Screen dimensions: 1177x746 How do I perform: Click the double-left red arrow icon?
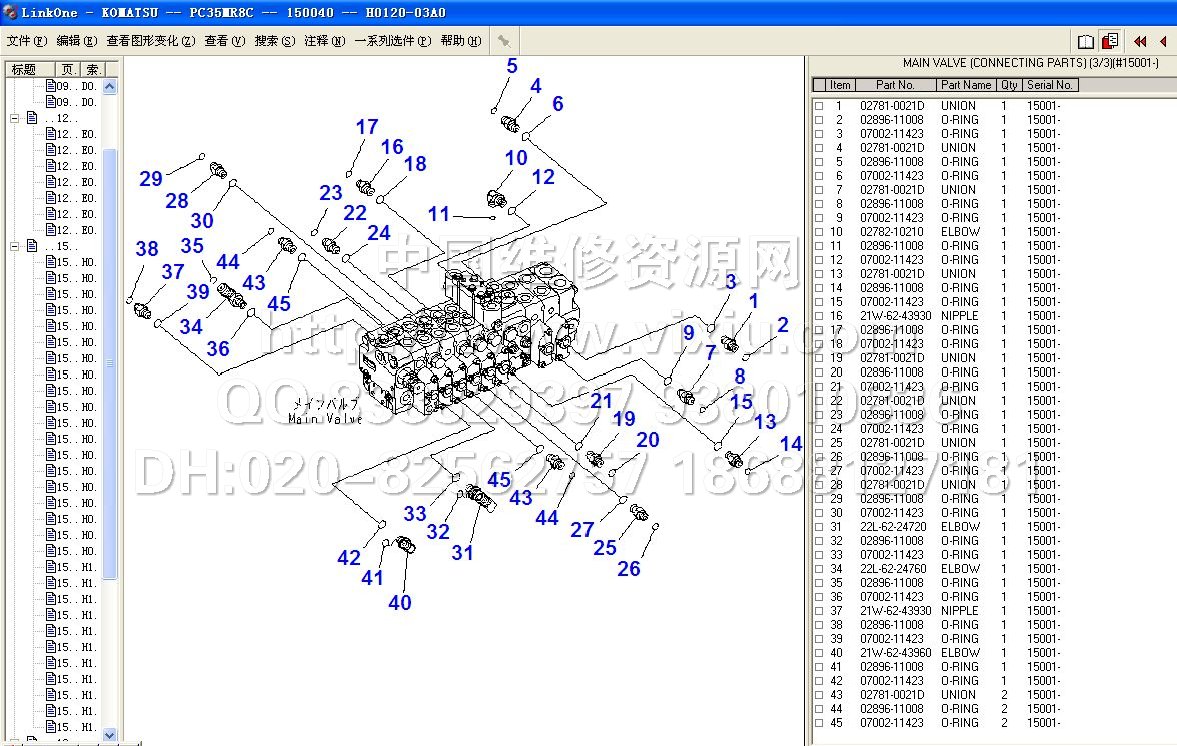click(x=1140, y=41)
